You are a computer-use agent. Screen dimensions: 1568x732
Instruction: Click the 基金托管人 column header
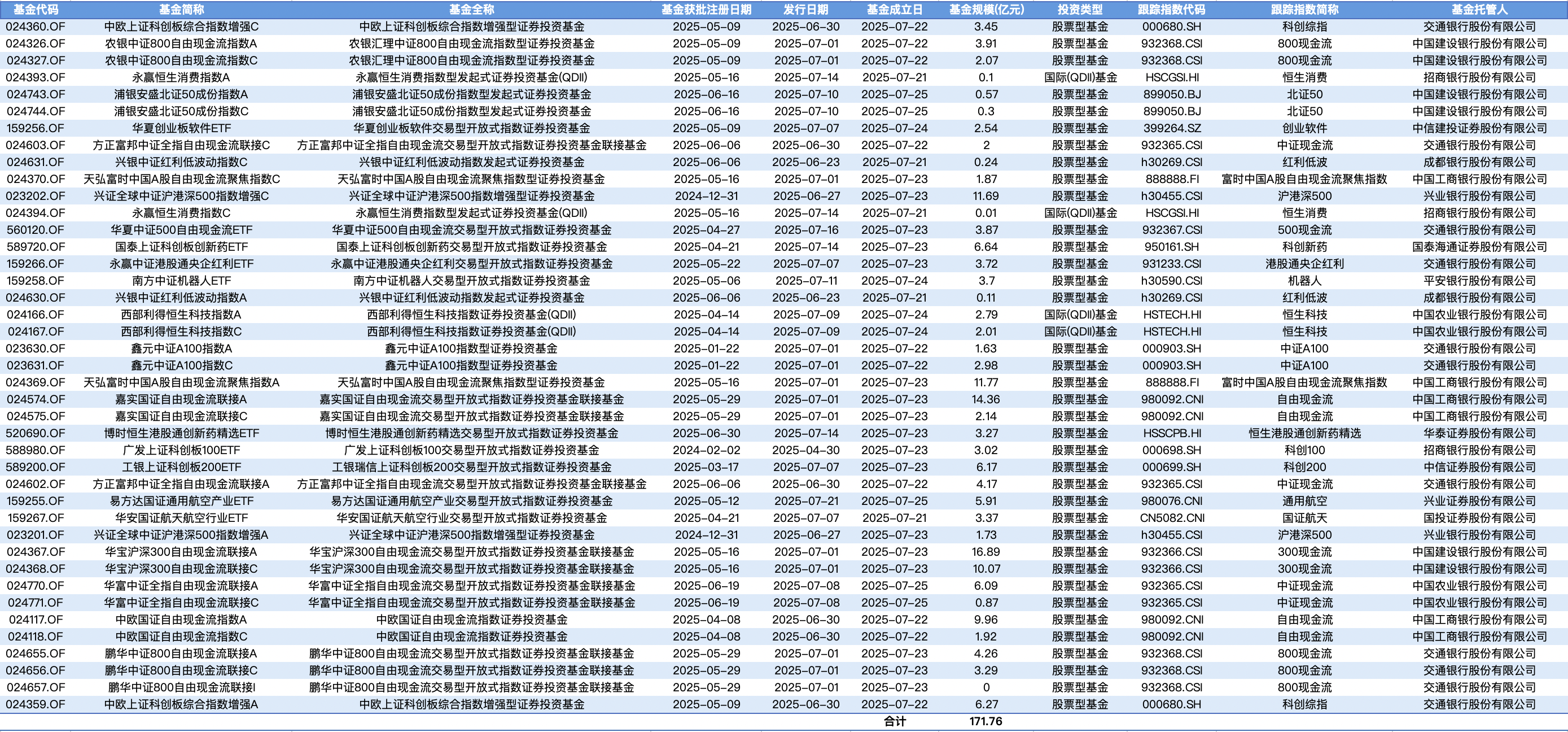point(1480,10)
